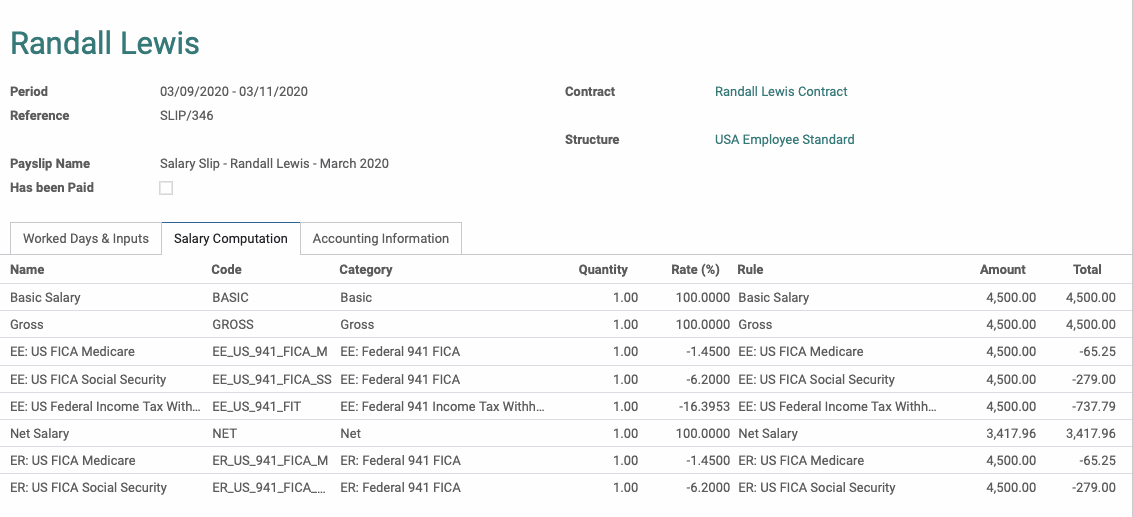This screenshot has height=517, width=1133.
Task: Click the 3,417.96 Net Salary total cell
Action: point(1090,434)
